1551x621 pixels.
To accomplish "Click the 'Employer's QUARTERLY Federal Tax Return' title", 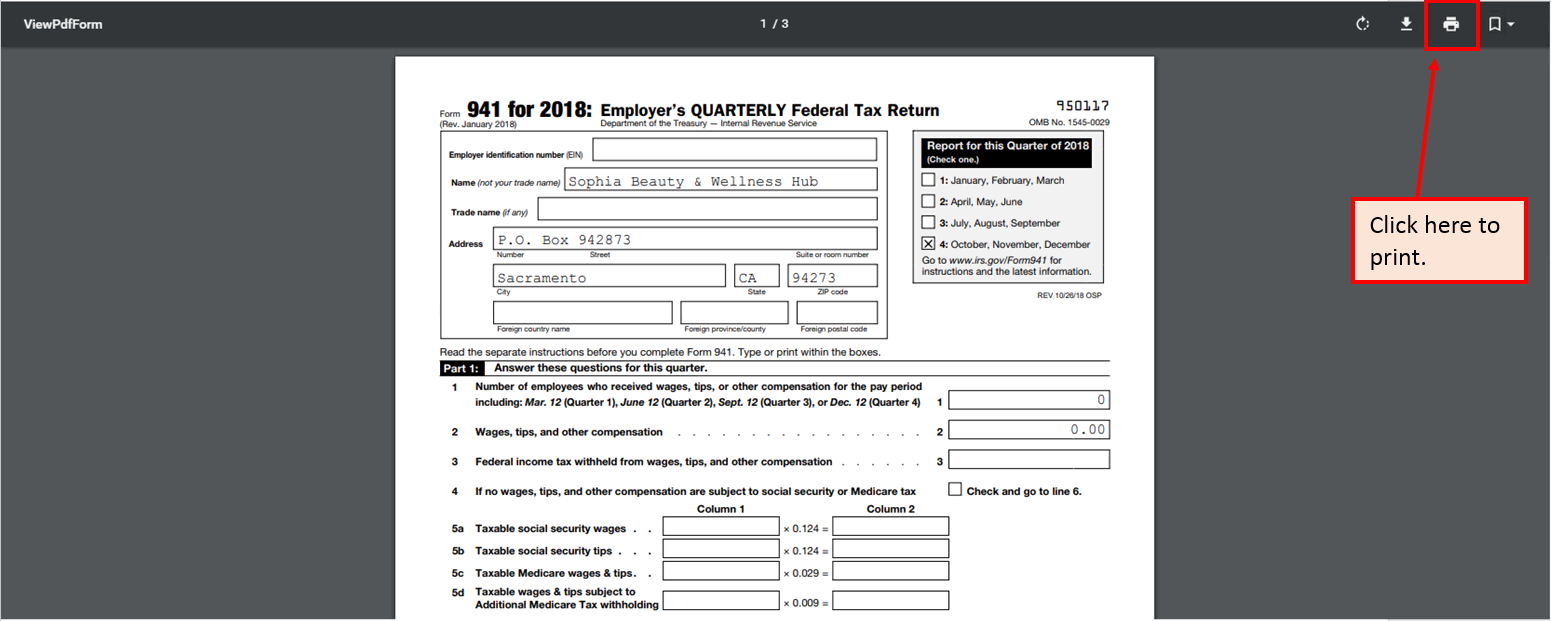I will (x=770, y=110).
